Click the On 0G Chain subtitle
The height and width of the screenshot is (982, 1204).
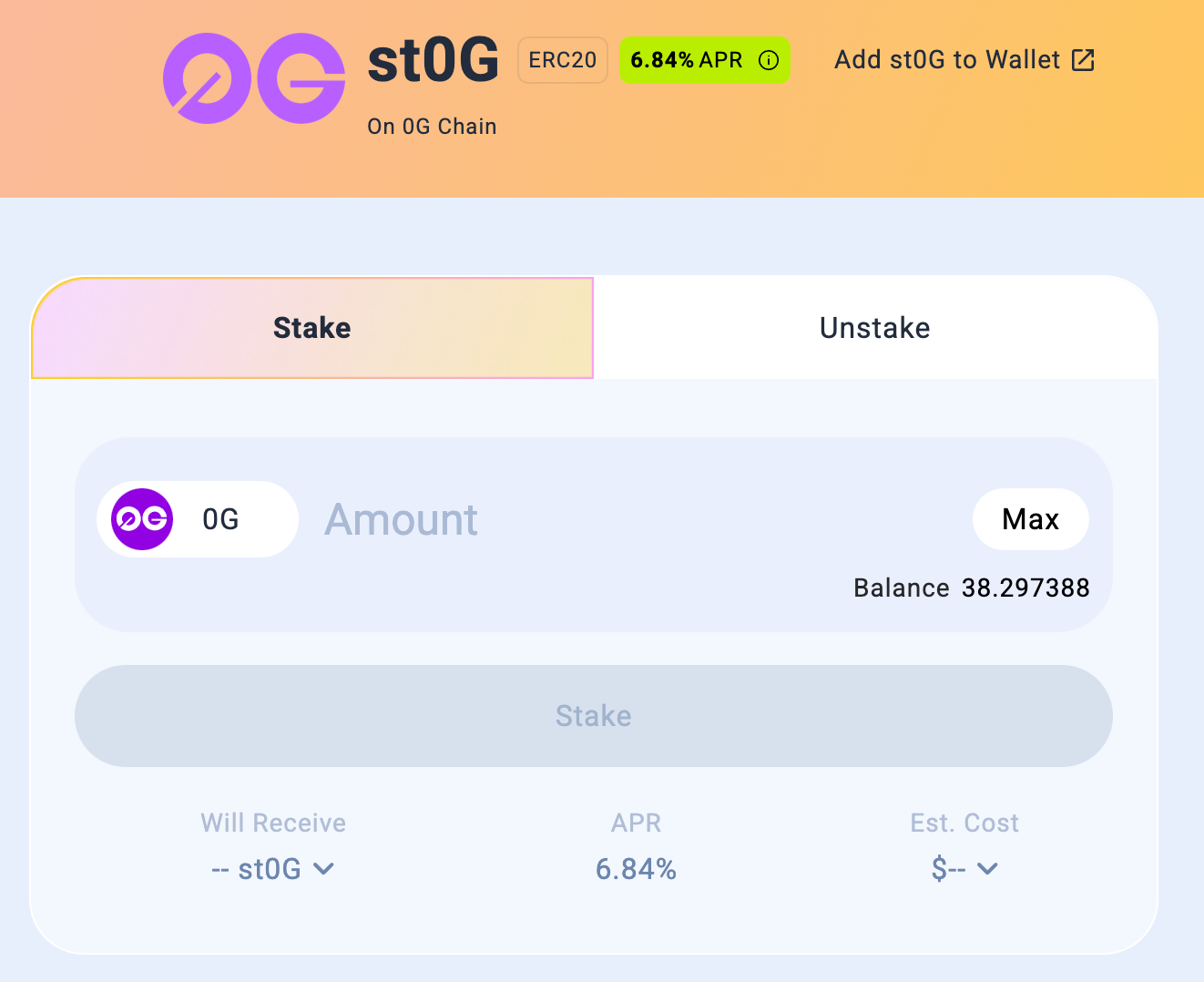tap(432, 127)
